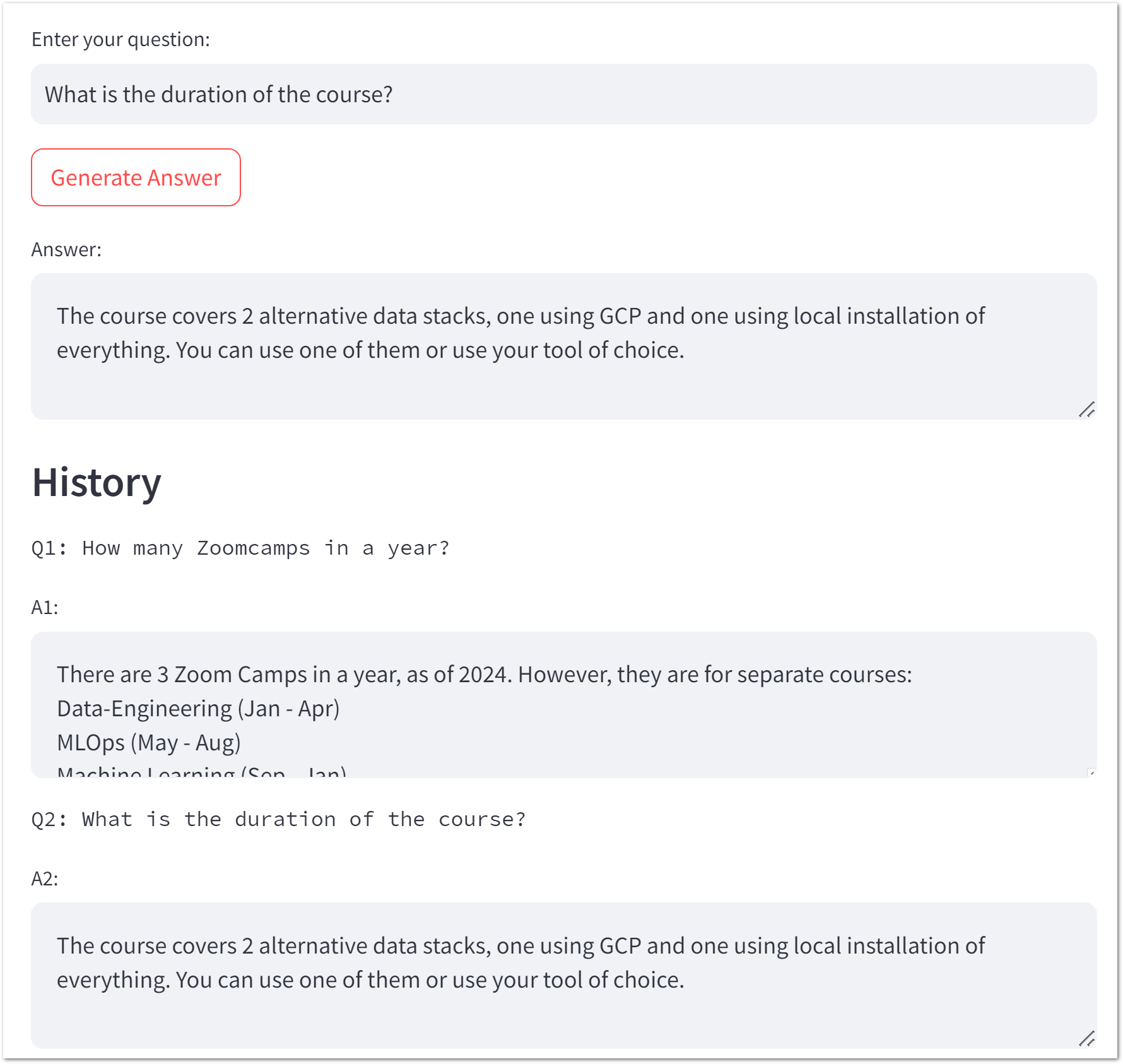The width and height of the screenshot is (1123, 1064).
Task: Grab the resize handle of the Answer box
Action: click(1086, 410)
